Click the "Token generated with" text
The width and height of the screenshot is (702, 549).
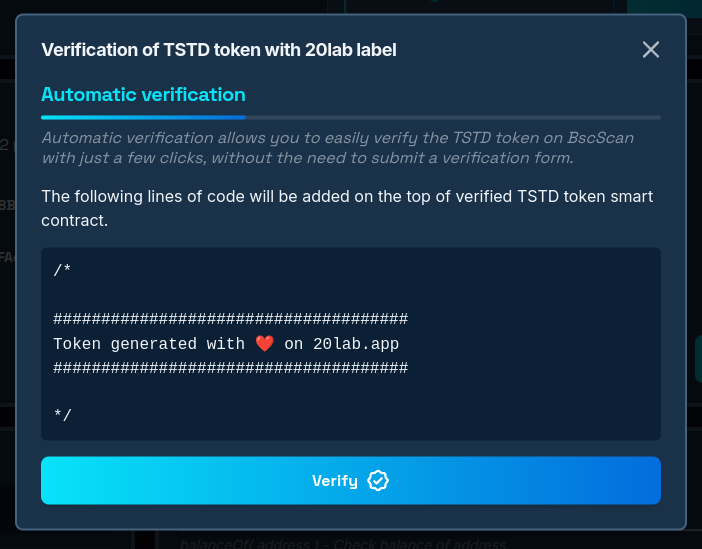pos(148,344)
